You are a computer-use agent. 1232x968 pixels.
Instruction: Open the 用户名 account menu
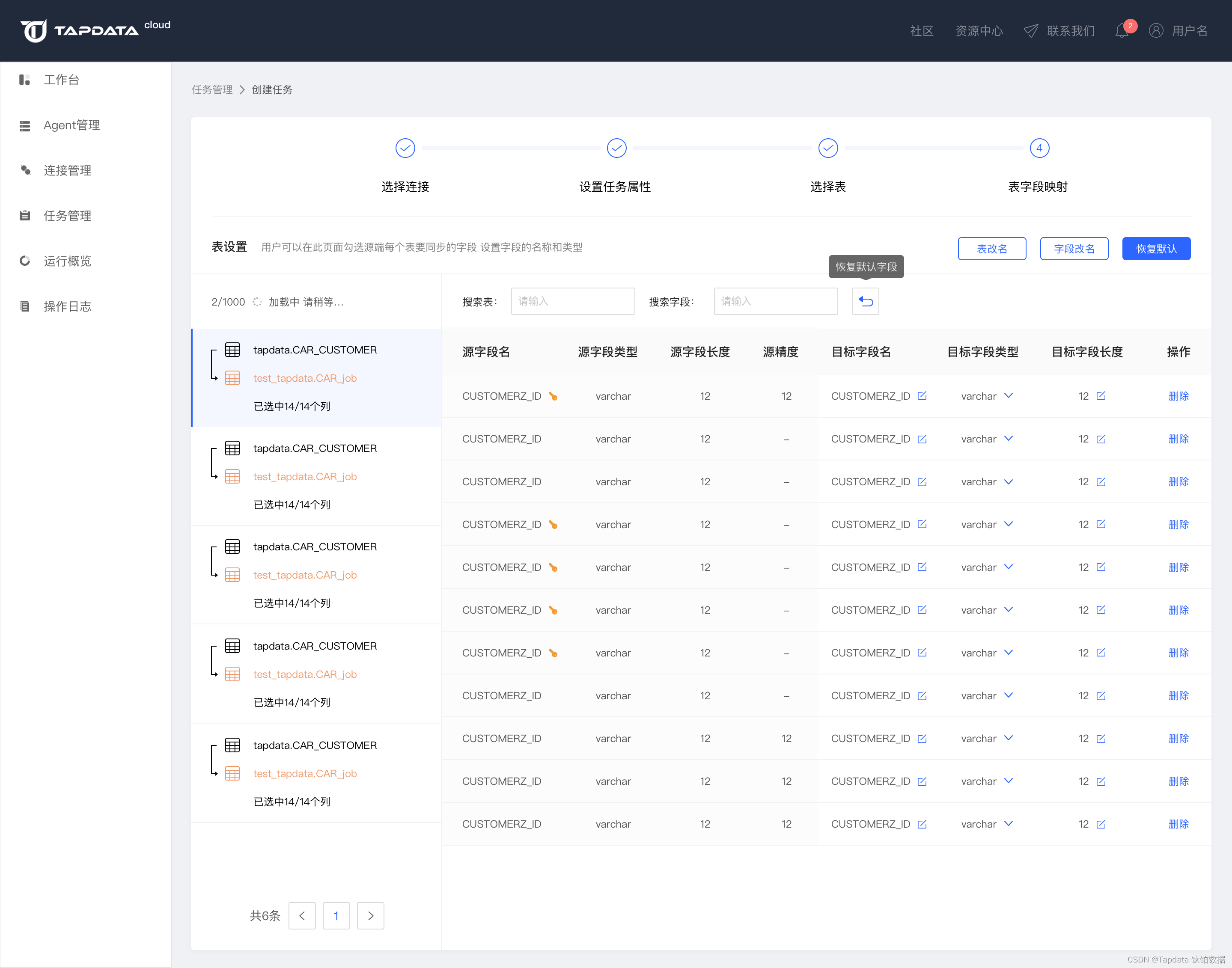tap(1190, 31)
